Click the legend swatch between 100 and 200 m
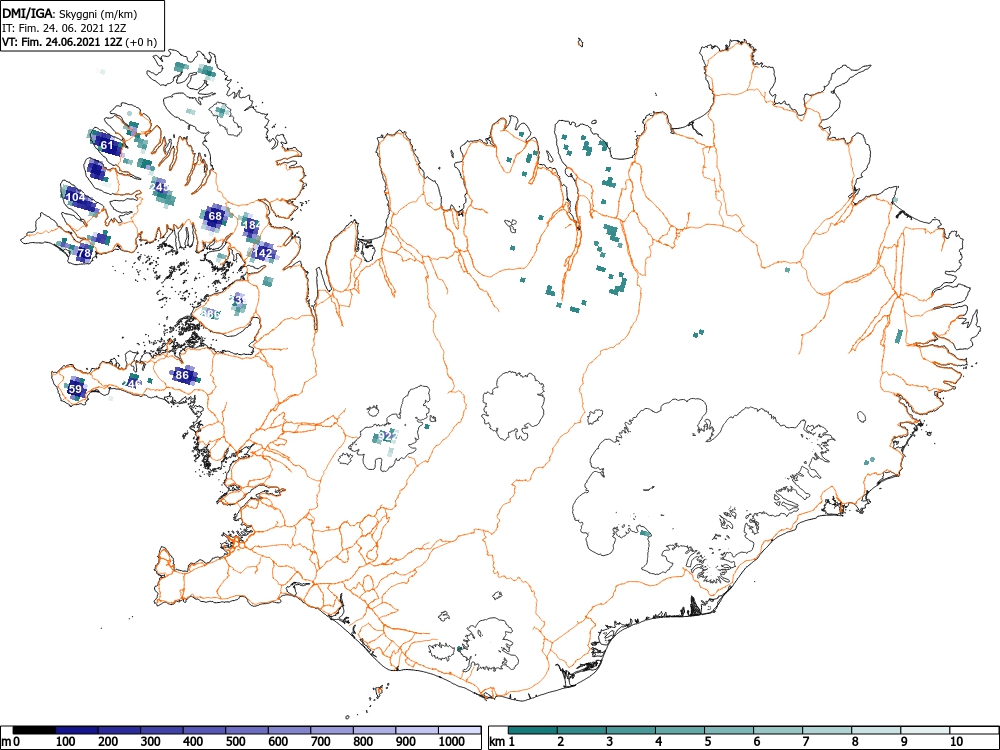The width and height of the screenshot is (1000, 750). coord(77,730)
